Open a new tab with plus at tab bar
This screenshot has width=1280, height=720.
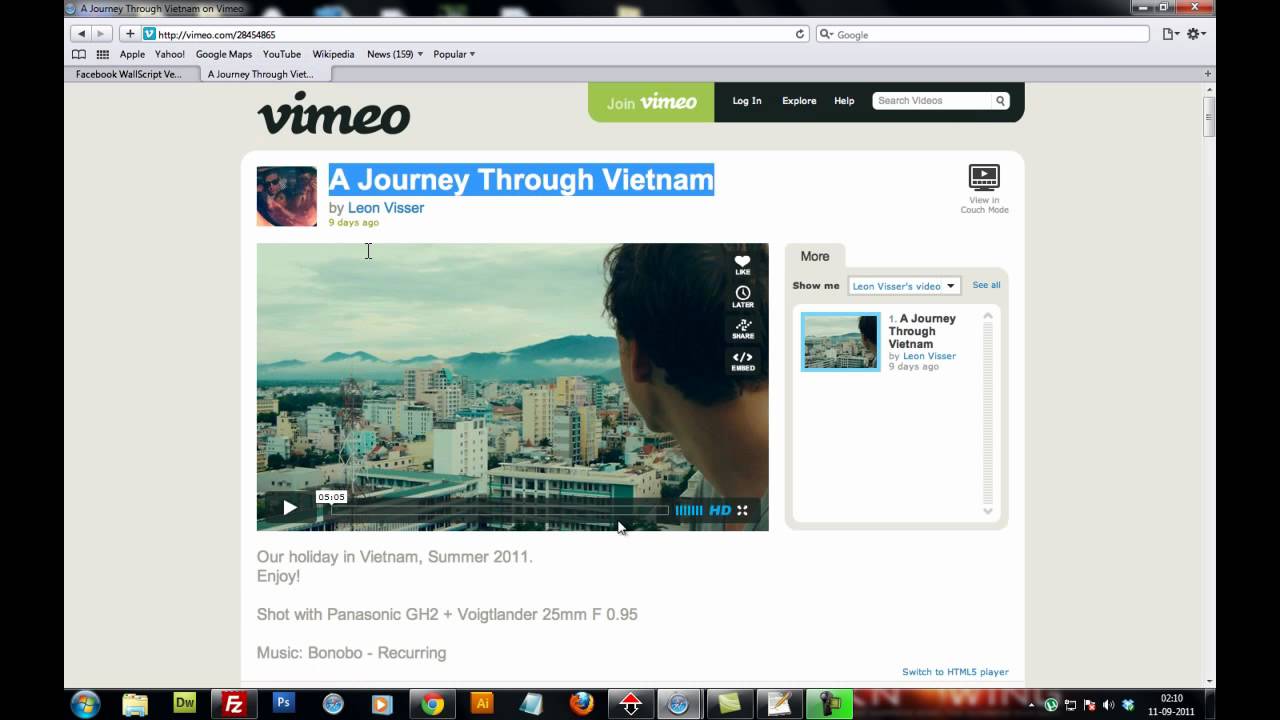pos(1208,74)
